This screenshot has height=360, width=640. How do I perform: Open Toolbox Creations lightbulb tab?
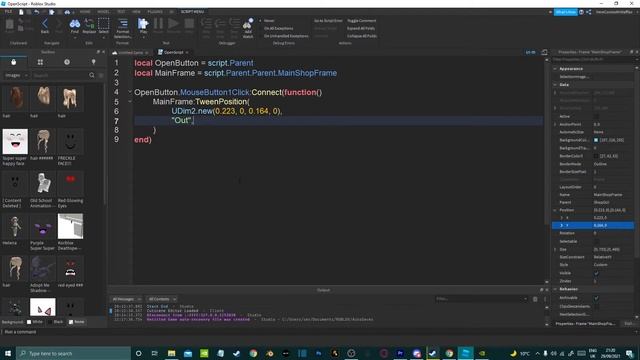[93, 62]
